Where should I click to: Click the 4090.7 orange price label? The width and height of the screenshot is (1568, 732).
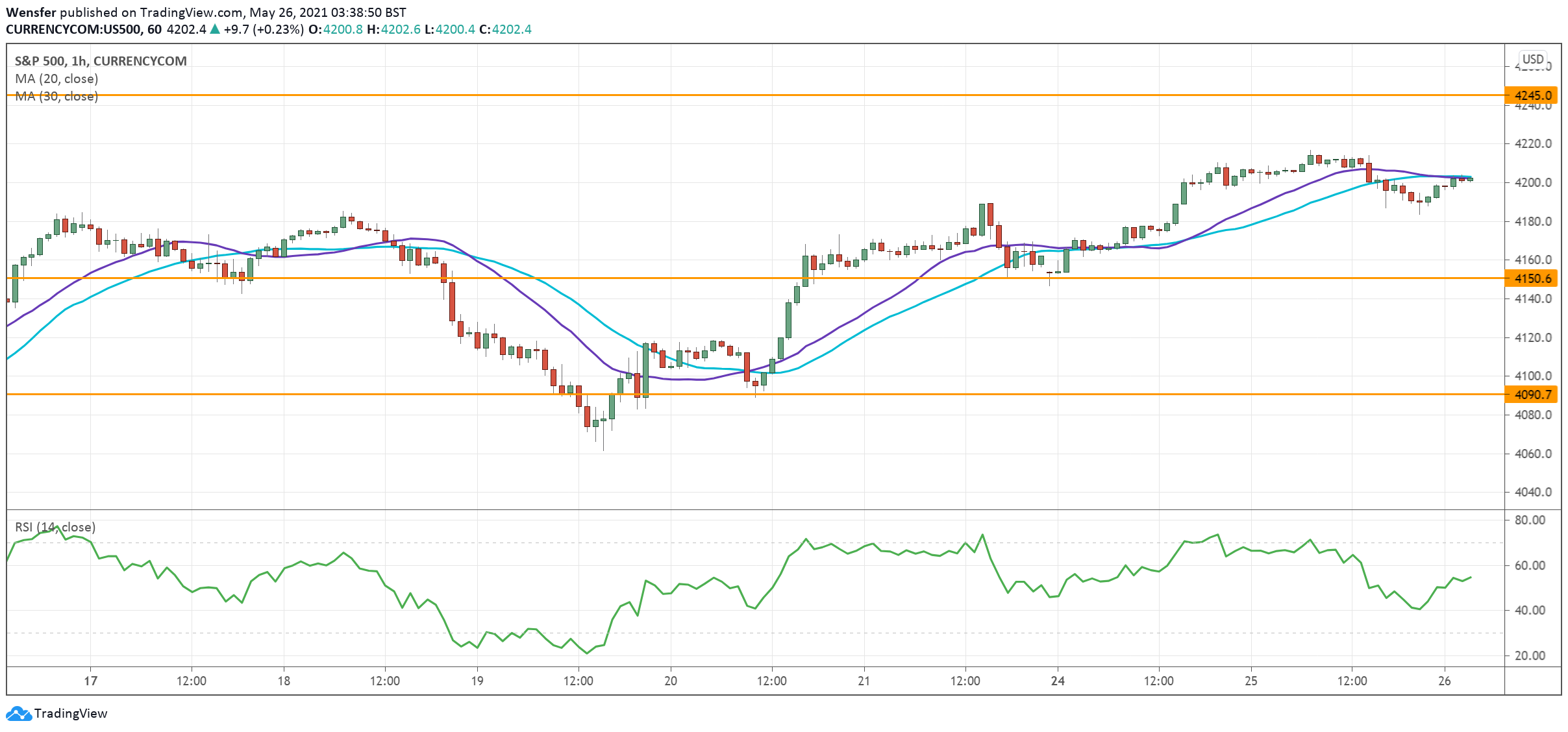(x=1532, y=395)
